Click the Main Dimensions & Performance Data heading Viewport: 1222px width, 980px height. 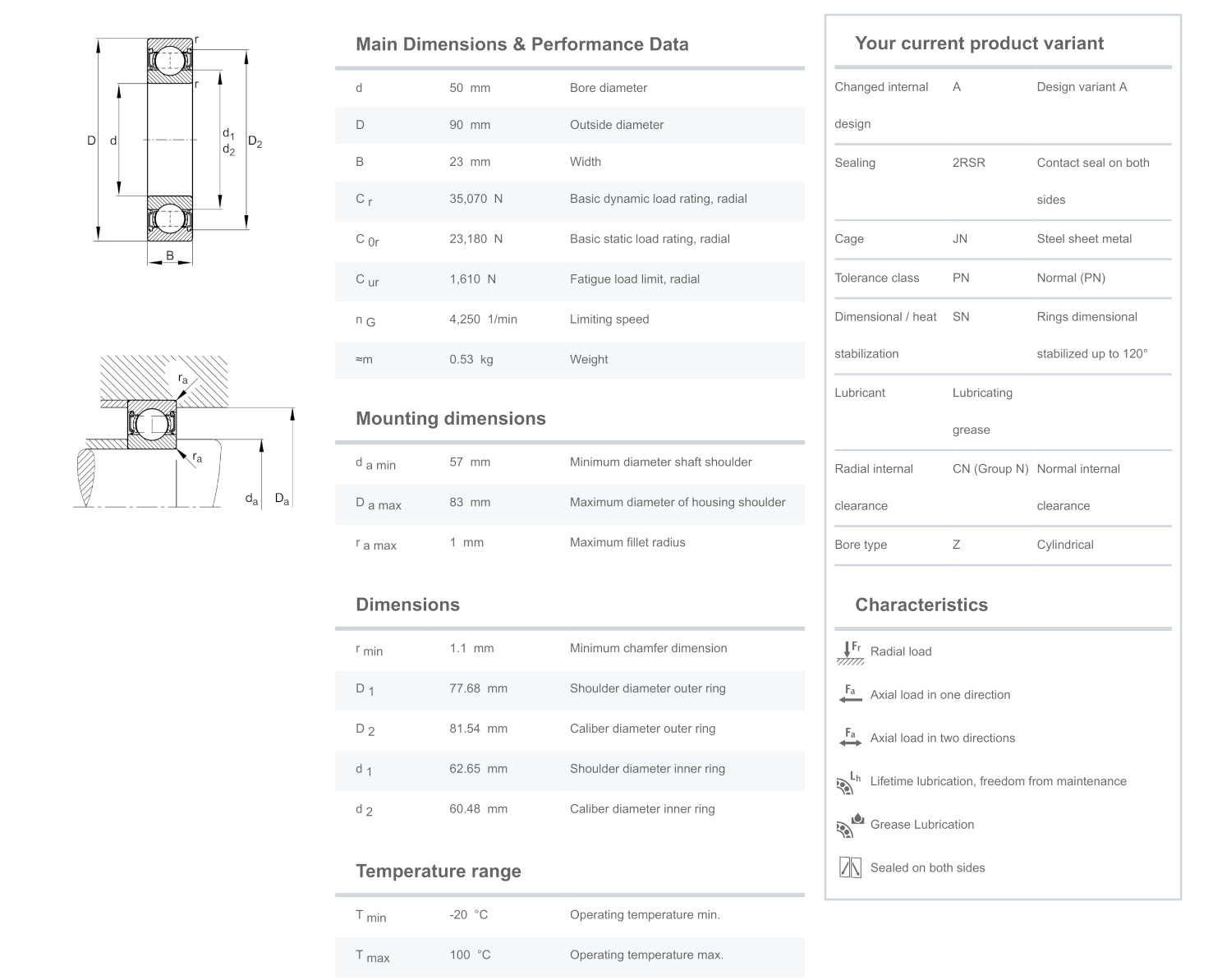click(521, 44)
